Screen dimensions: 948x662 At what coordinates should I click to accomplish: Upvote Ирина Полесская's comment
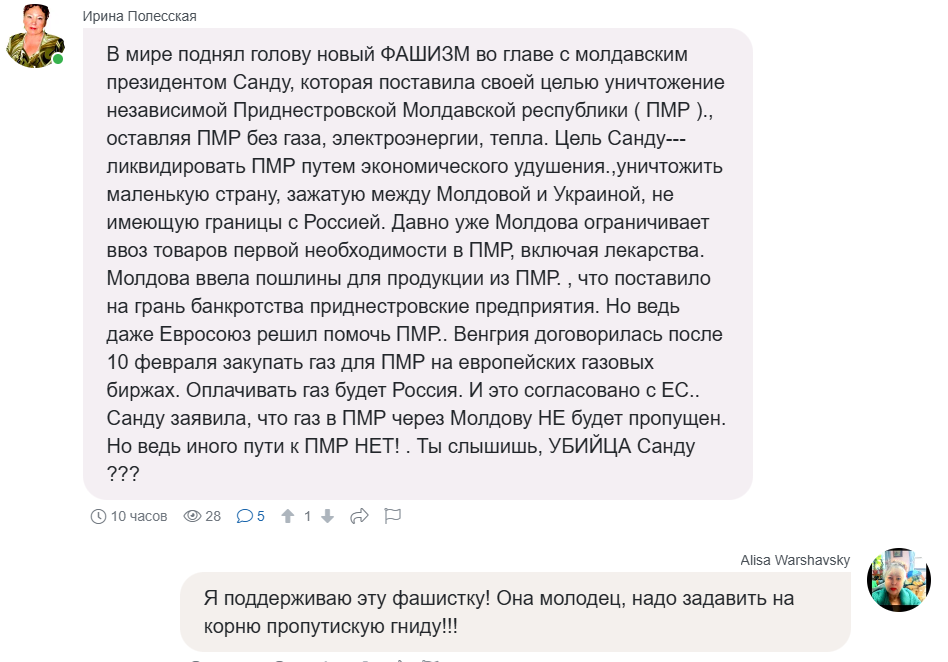coord(288,516)
